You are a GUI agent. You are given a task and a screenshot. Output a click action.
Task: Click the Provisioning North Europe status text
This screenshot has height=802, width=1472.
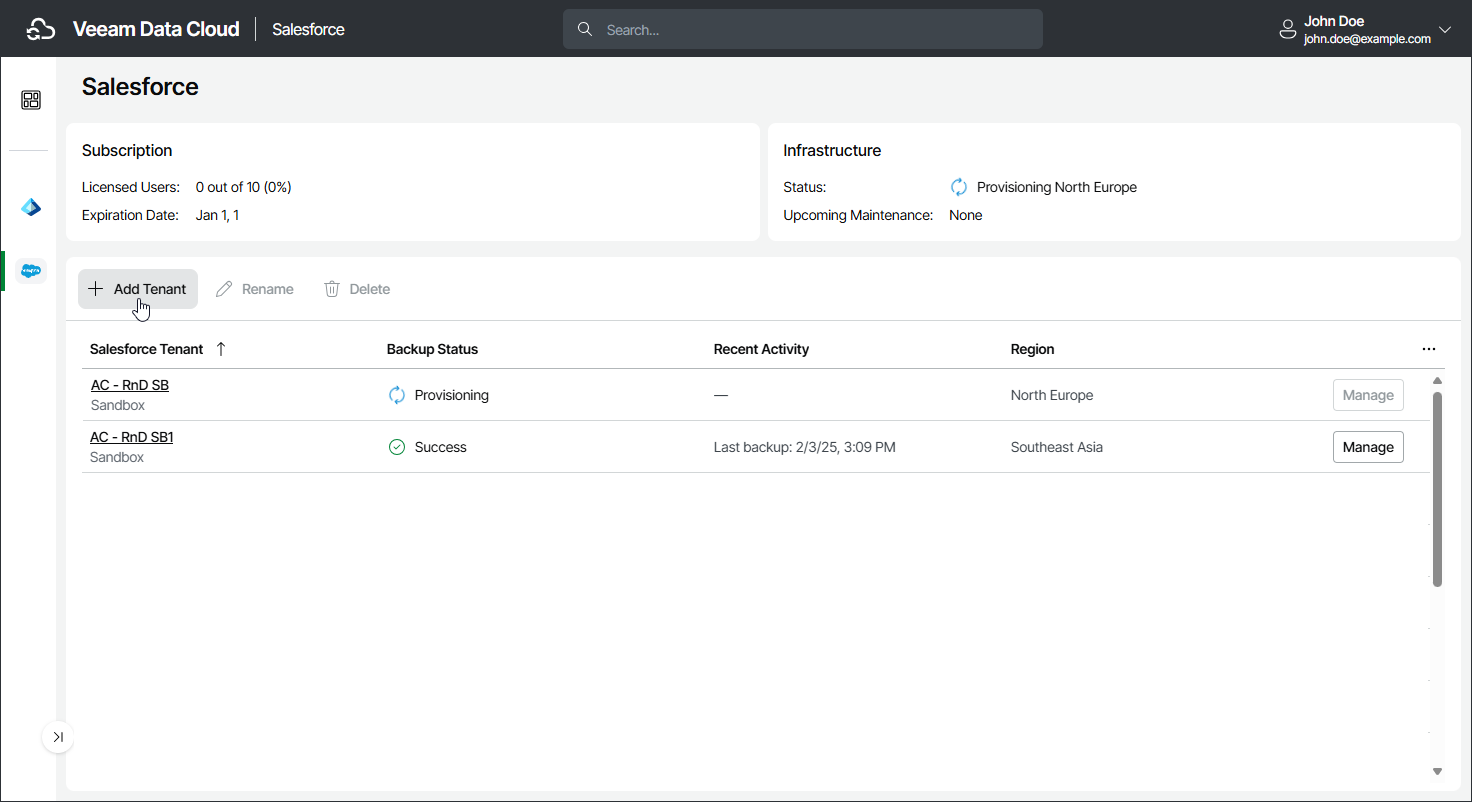coord(1057,187)
